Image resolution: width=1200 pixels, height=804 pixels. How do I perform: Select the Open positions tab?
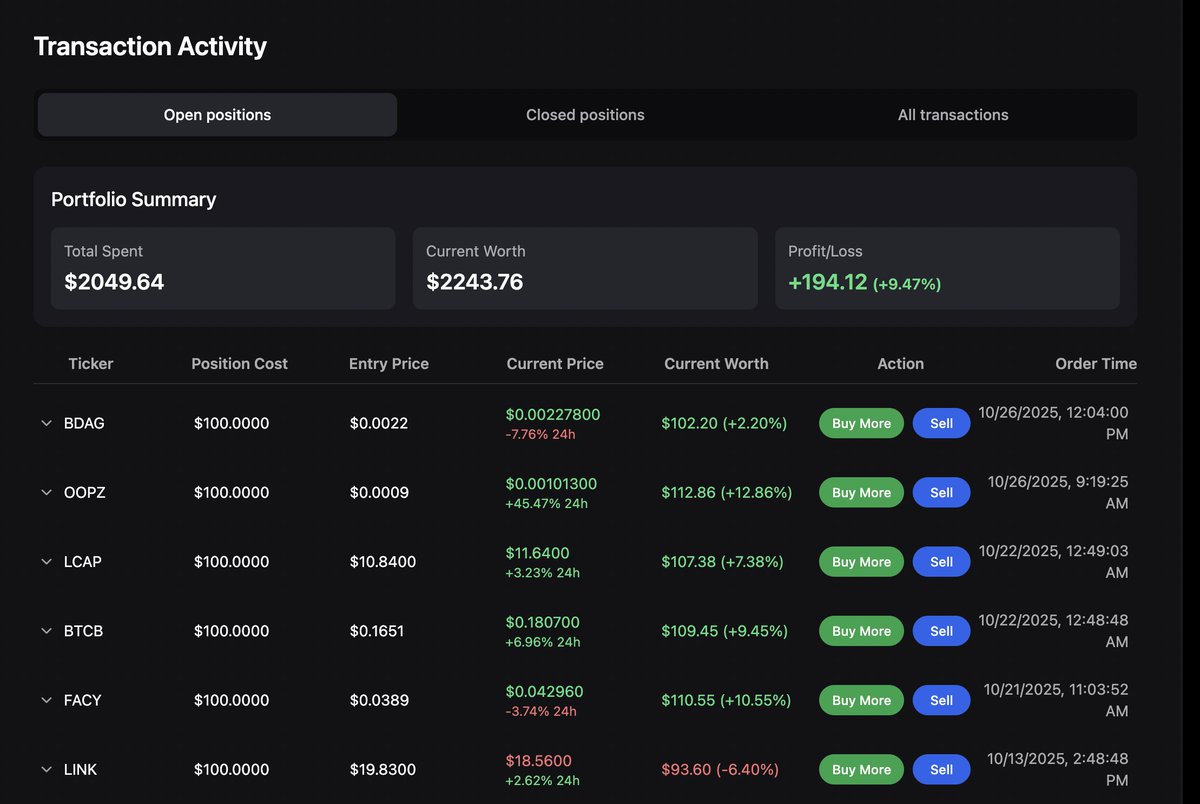pos(217,115)
